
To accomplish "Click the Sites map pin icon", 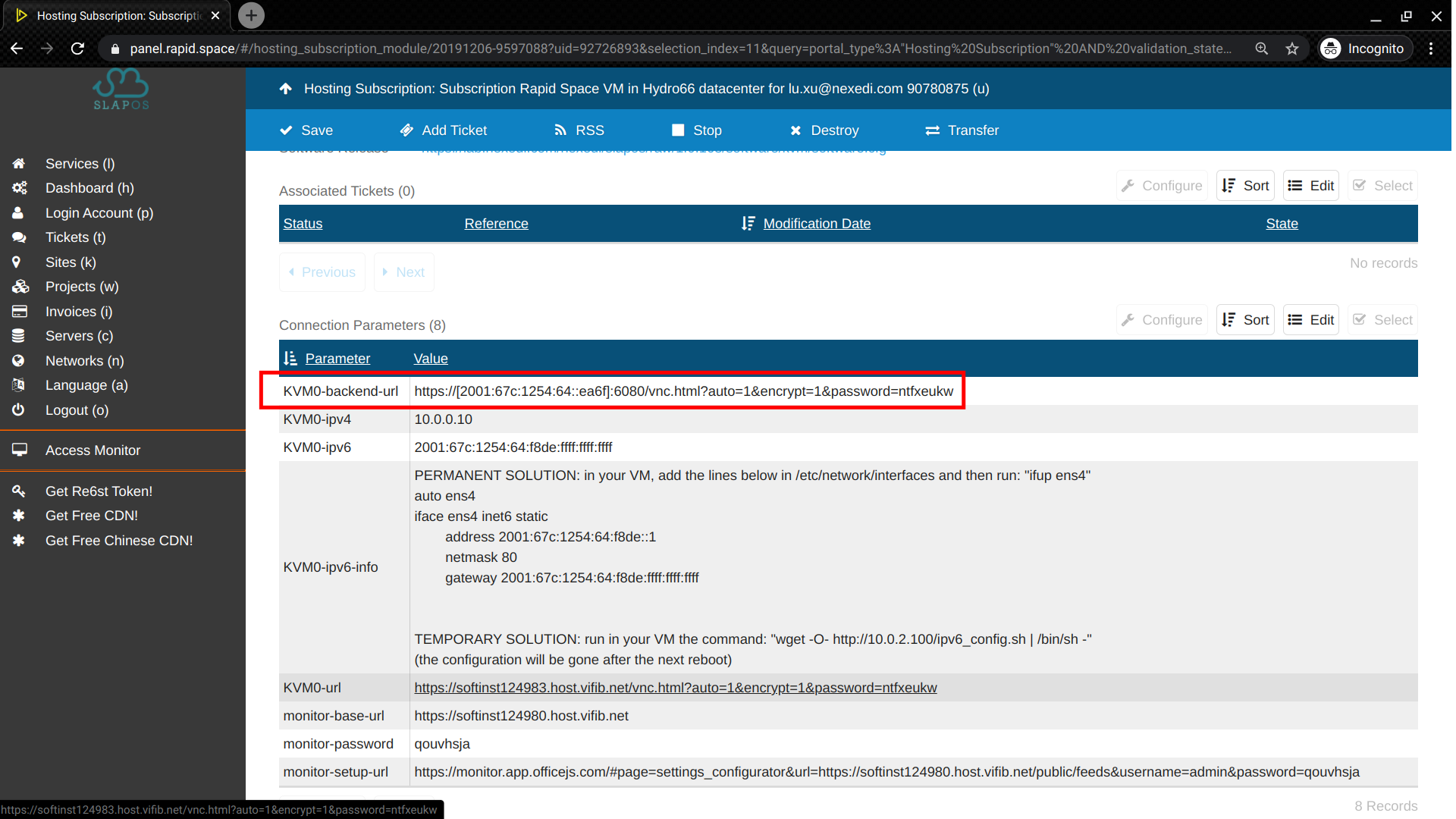I will pyautogui.click(x=16, y=262).
